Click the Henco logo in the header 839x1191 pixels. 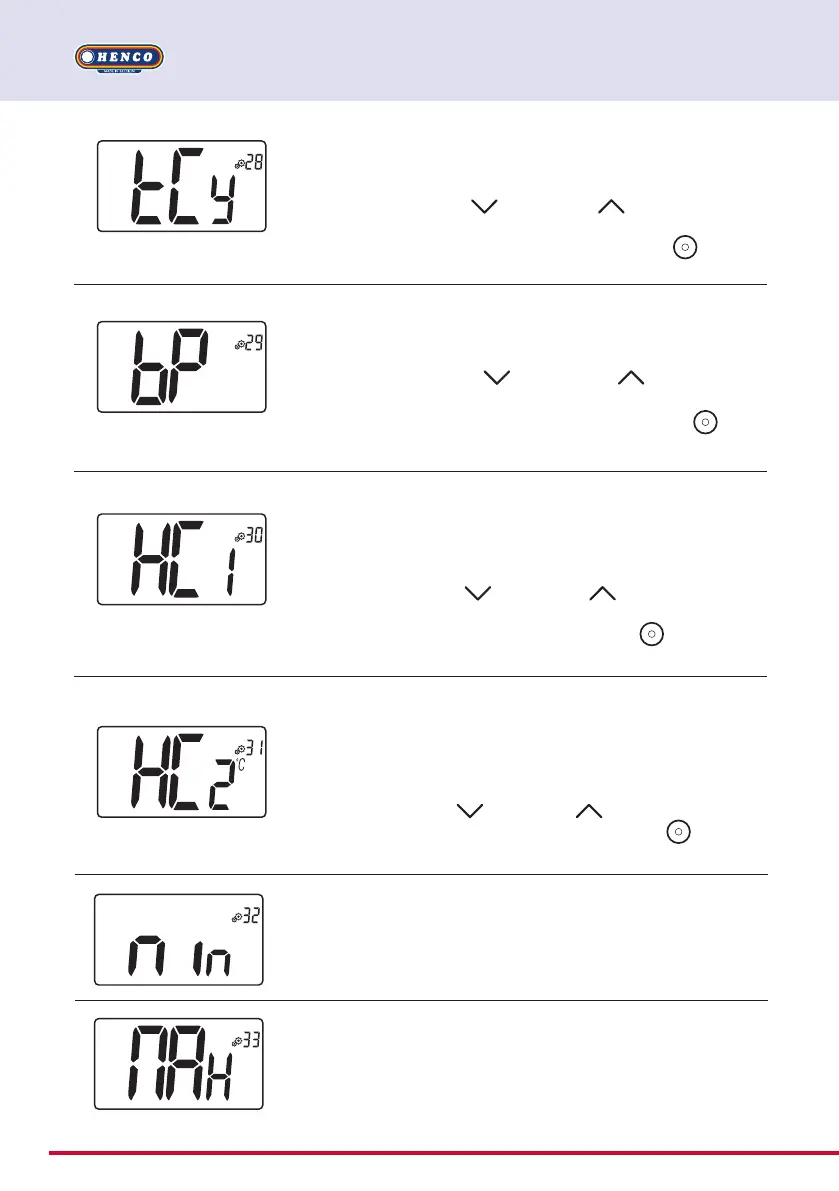coord(118,58)
